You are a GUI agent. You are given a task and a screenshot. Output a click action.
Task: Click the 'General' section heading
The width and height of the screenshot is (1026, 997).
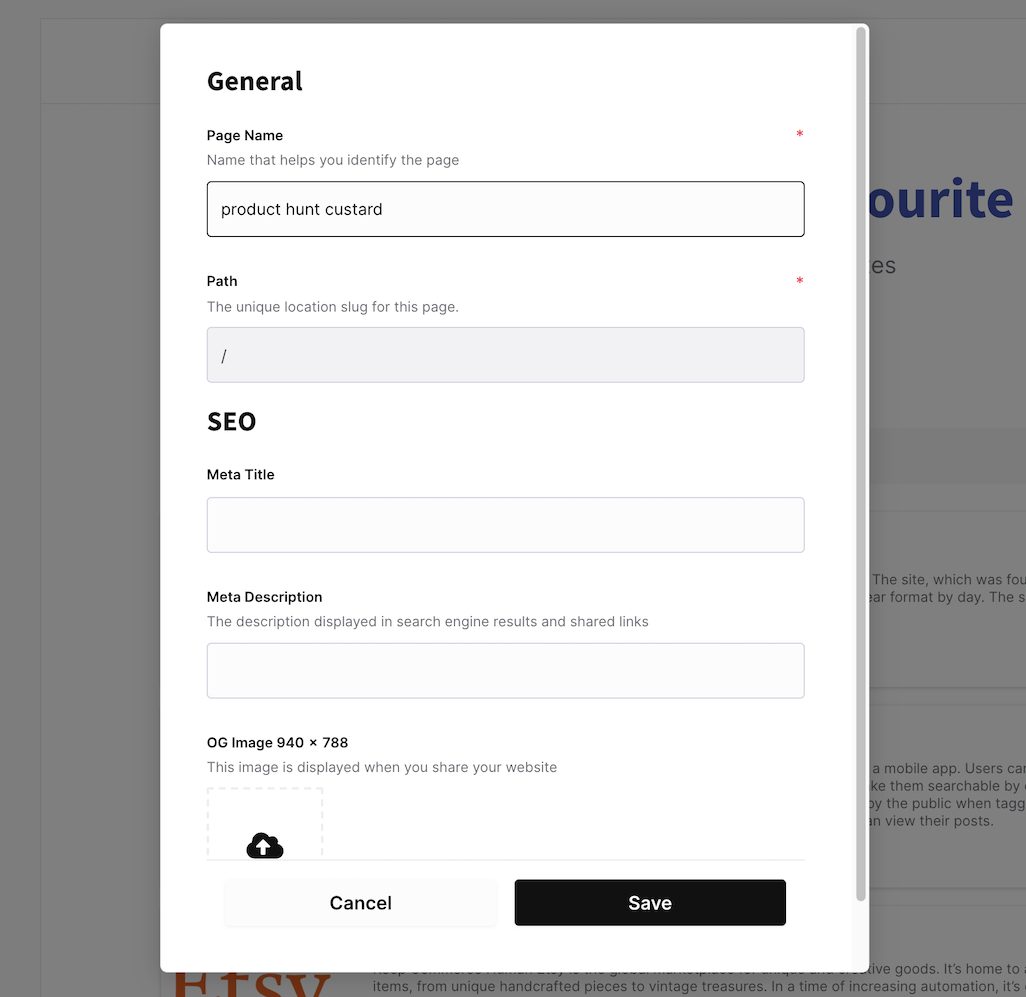coord(255,82)
